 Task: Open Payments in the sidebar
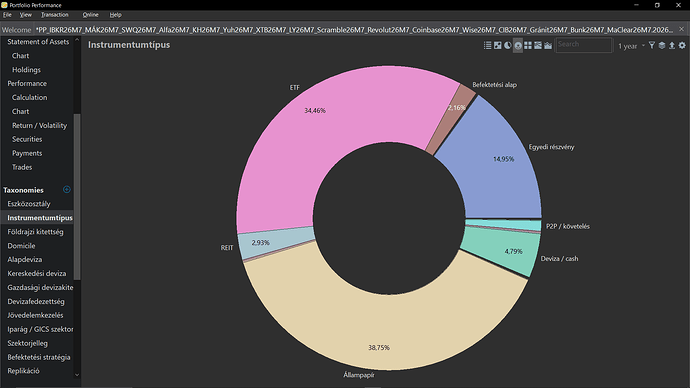click(x=27, y=153)
